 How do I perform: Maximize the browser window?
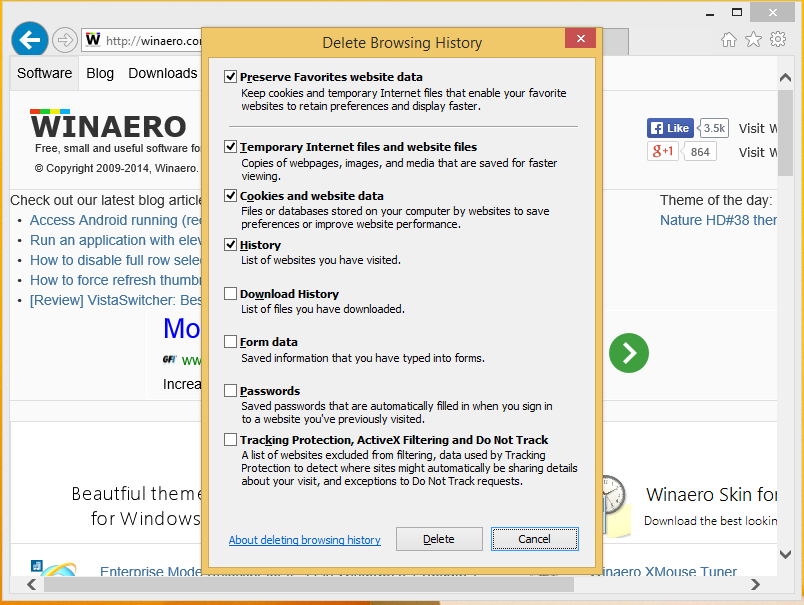(x=737, y=12)
